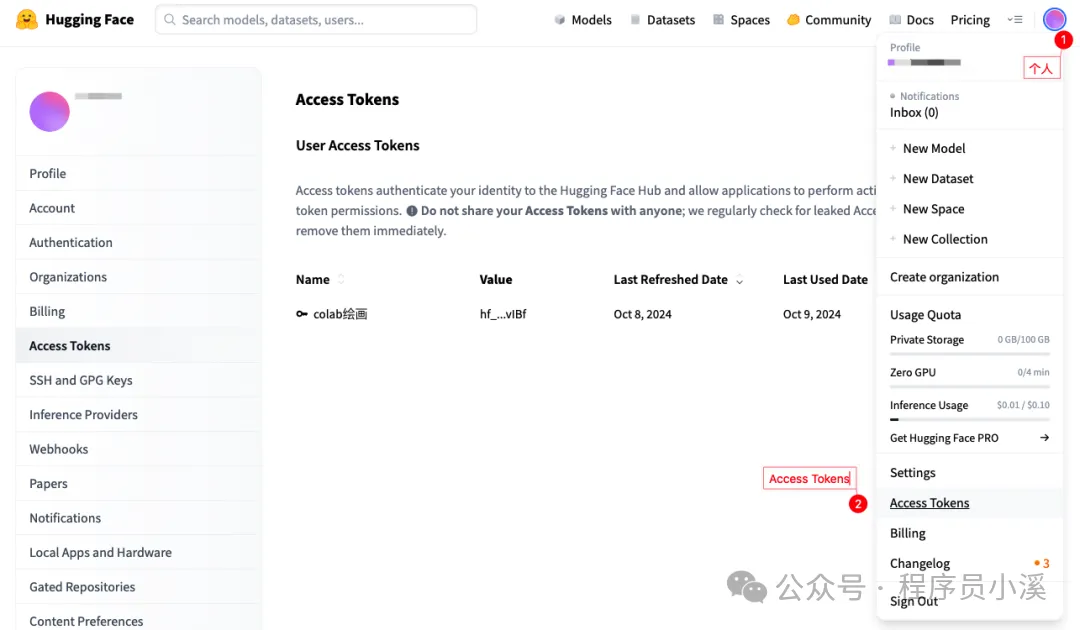Viewport: 1080px width, 630px height.
Task: Click the Hugging Face emoji logo
Action: click(x=26, y=19)
